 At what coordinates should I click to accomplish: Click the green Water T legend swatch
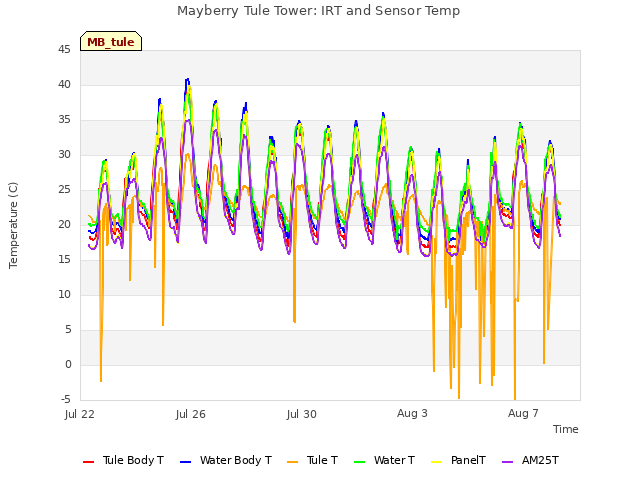tap(359, 462)
